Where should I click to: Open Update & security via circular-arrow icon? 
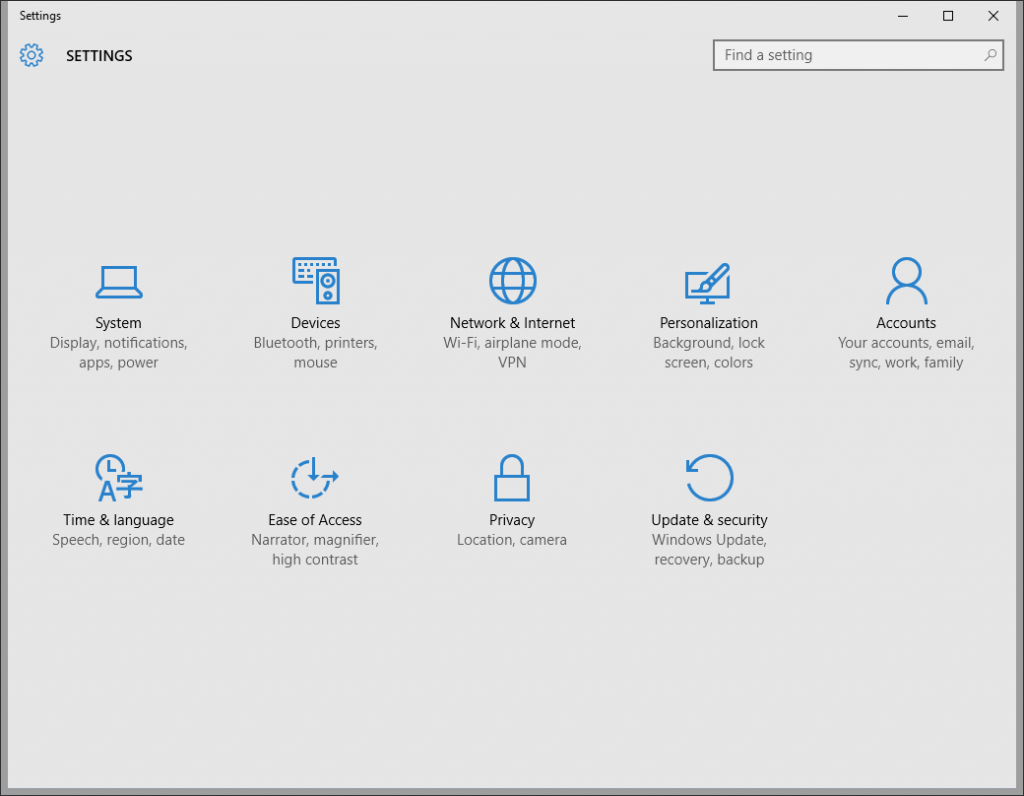click(x=708, y=477)
